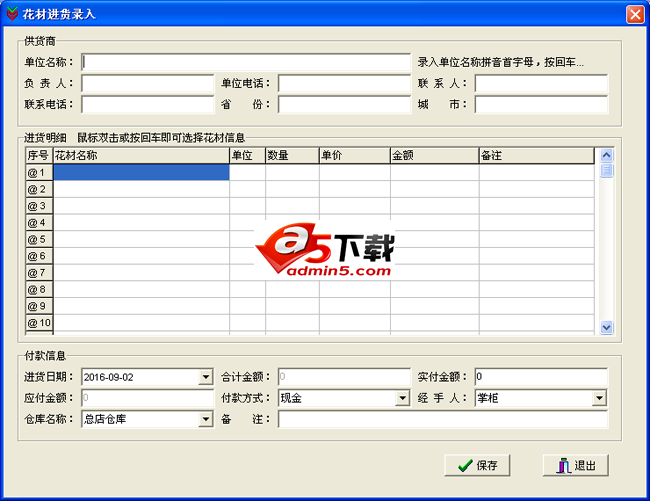This screenshot has width=650, height=501.
Task: Click the 备注 column header in grid
Action: click(537, 156)
